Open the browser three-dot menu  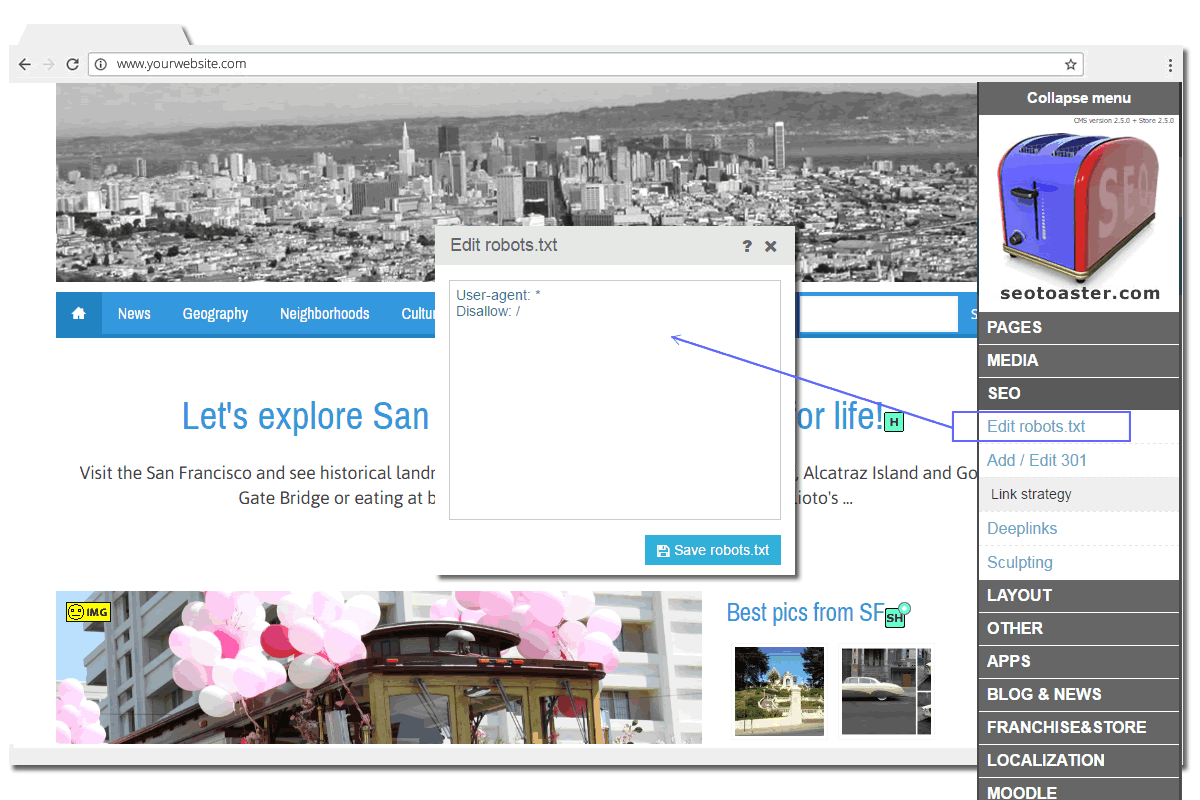coord(1170,65)
